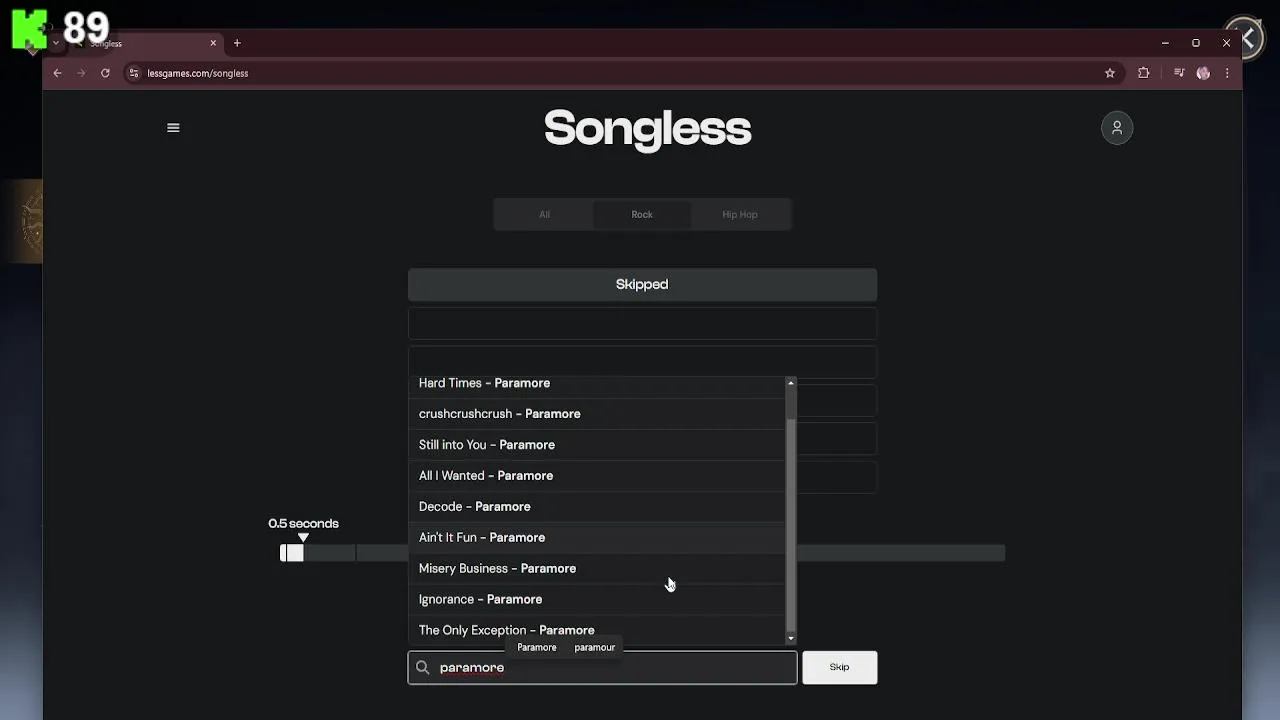1280x720 pixels.
Task: Select the Rock genre tab
Action: pyautogui.click(x=642, y=214)
